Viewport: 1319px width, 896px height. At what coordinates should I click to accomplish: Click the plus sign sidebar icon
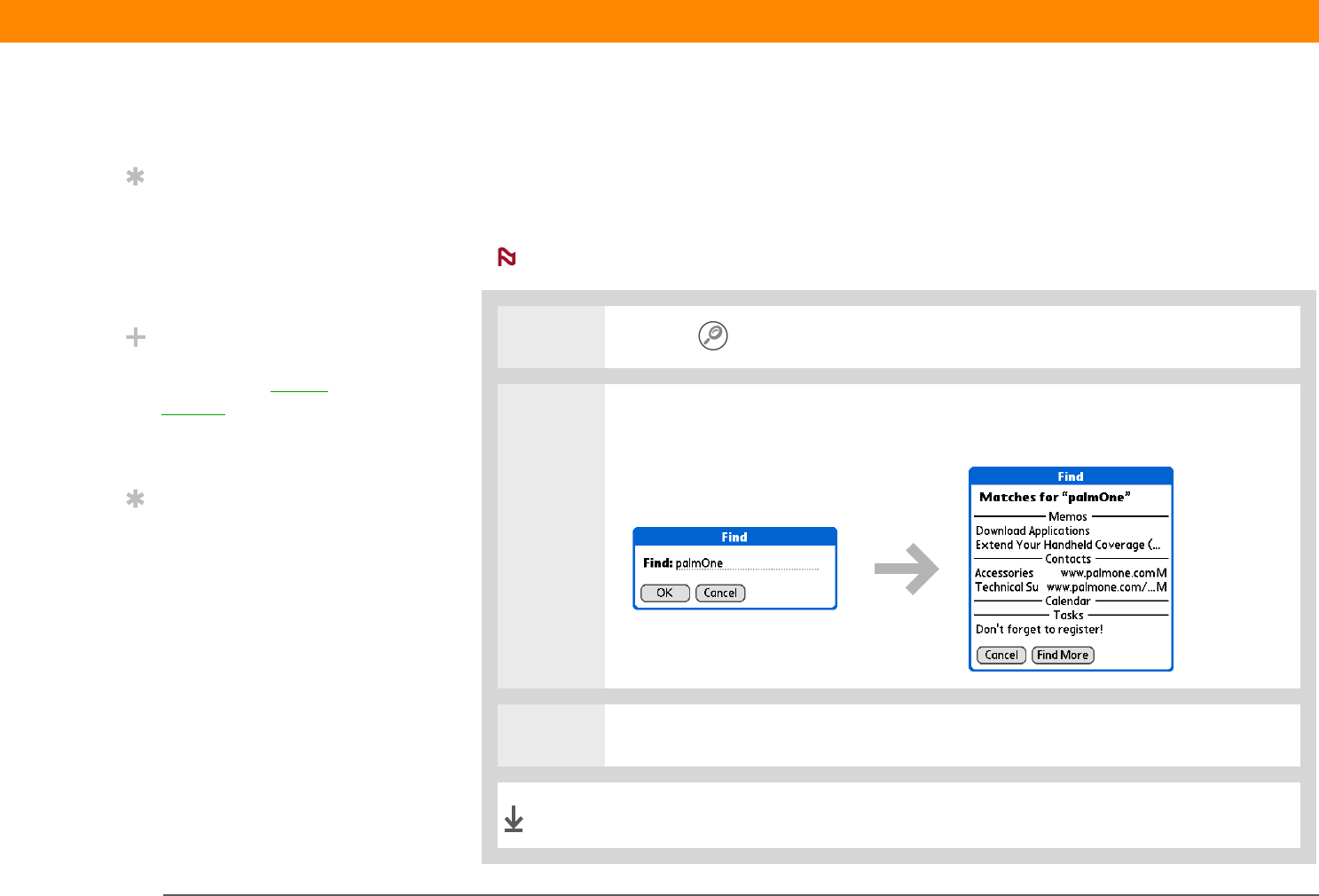pyautogui.click(x=136, y=337)
